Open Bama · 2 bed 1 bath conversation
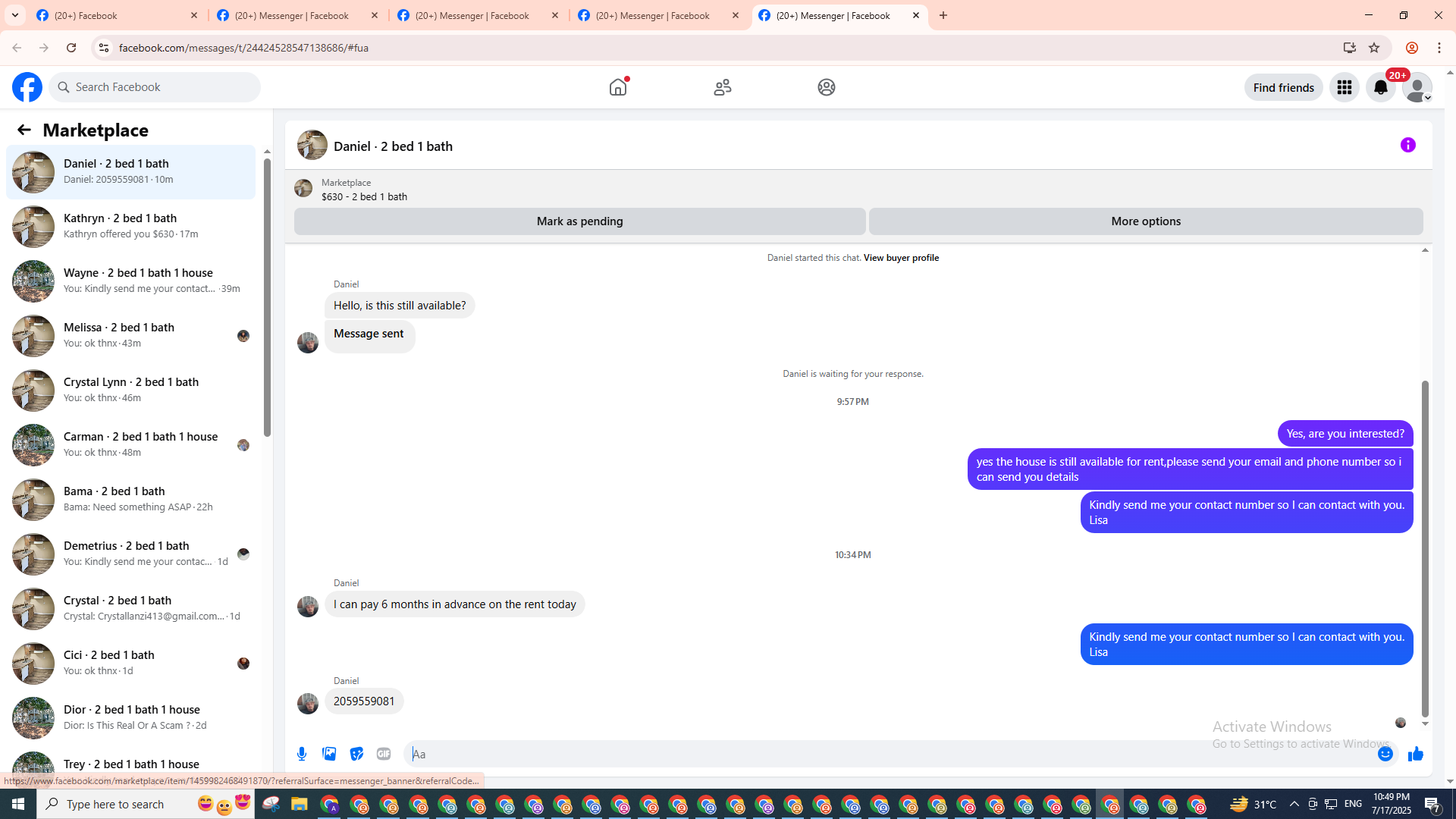Viewport: 1456px width, 819px height. tap(131, 500)
